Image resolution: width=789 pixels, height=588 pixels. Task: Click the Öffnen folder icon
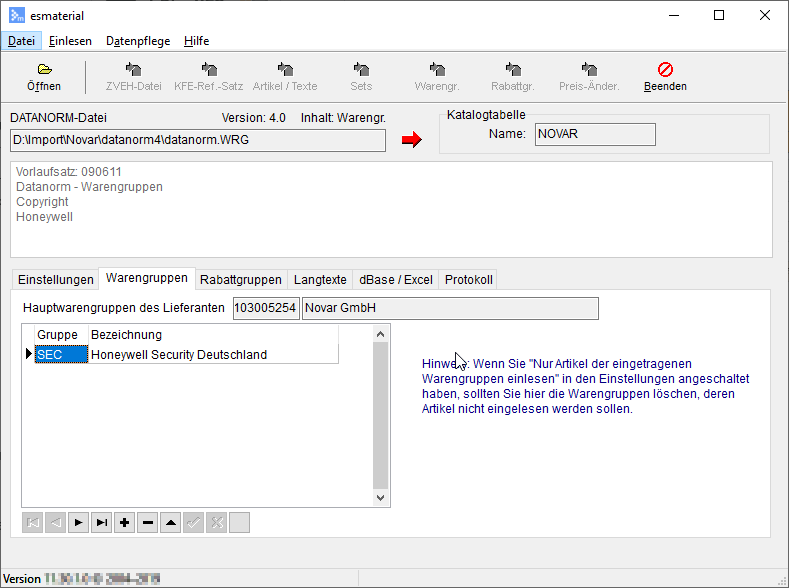(x=44, y=70)
